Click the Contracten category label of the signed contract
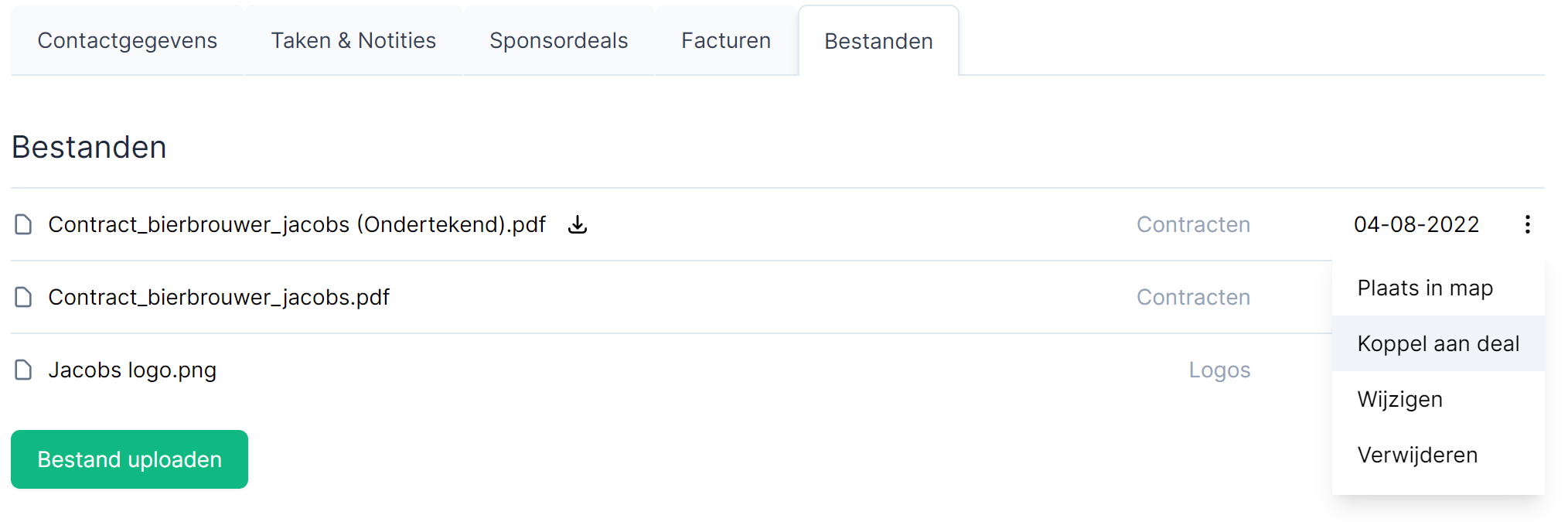Image resolution: width=1568 pixels, height=522 pixels. 1193,224
